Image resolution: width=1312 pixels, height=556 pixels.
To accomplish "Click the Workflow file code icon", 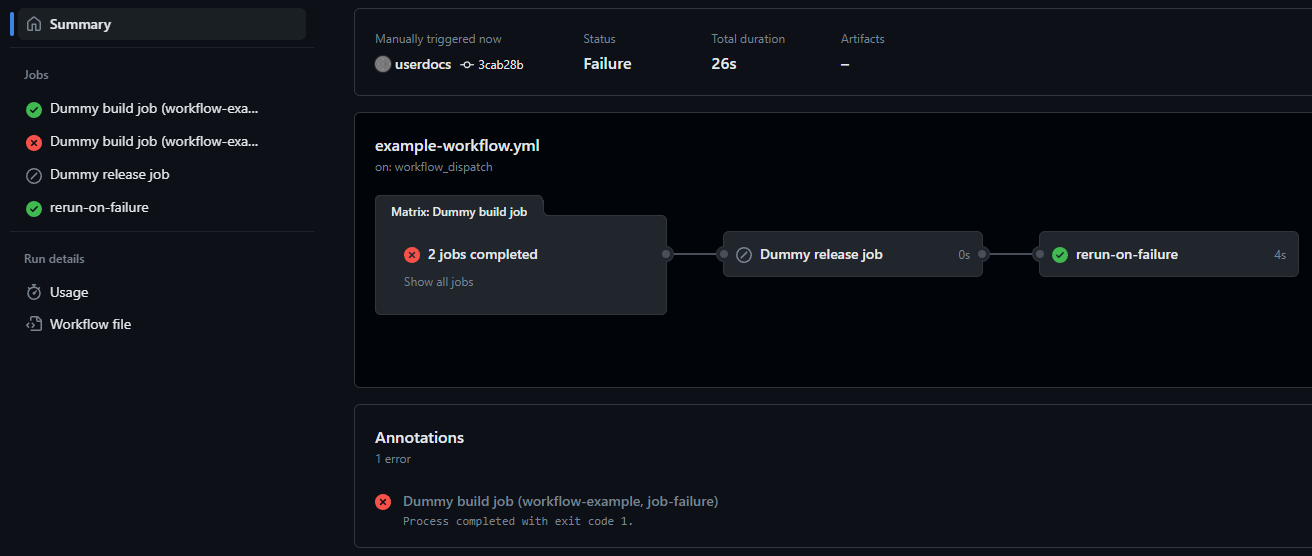I will 34,324.
